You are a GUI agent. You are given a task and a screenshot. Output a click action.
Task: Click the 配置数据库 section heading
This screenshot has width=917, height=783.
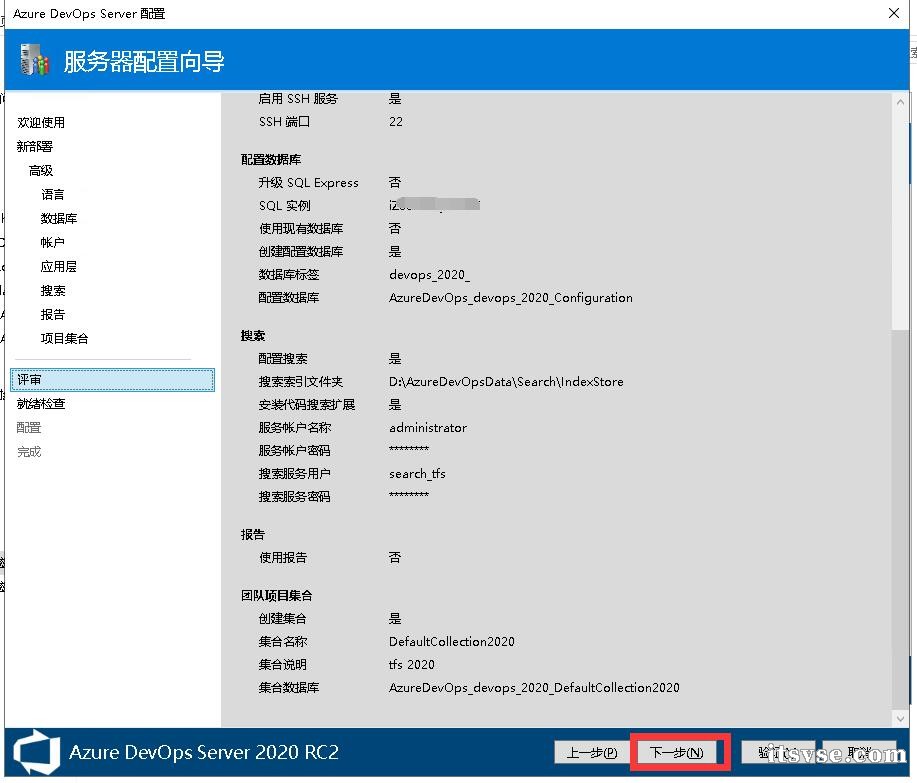[271, 160]
